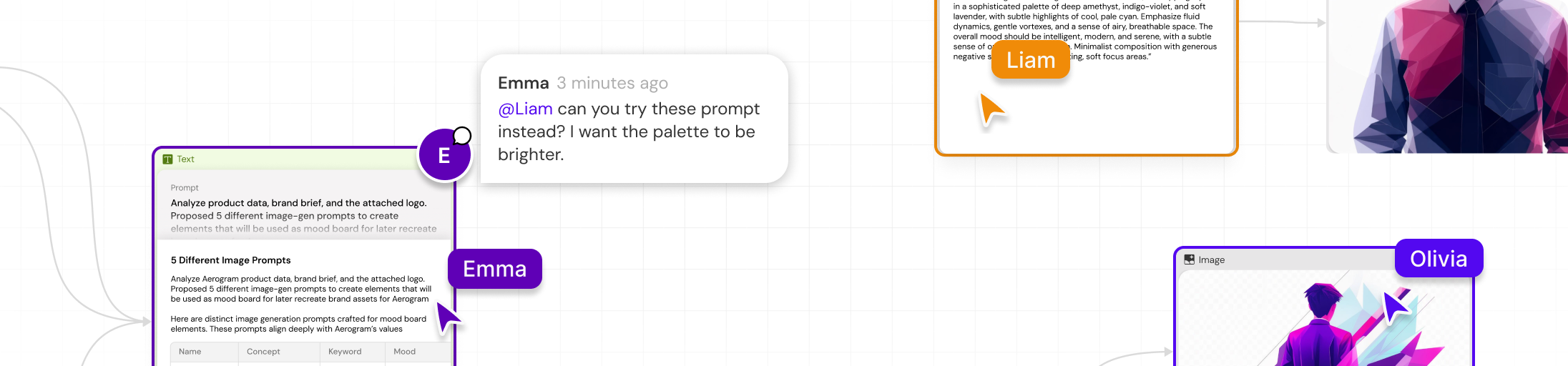Select Liam's orange cursor arrow

(991, 110)
